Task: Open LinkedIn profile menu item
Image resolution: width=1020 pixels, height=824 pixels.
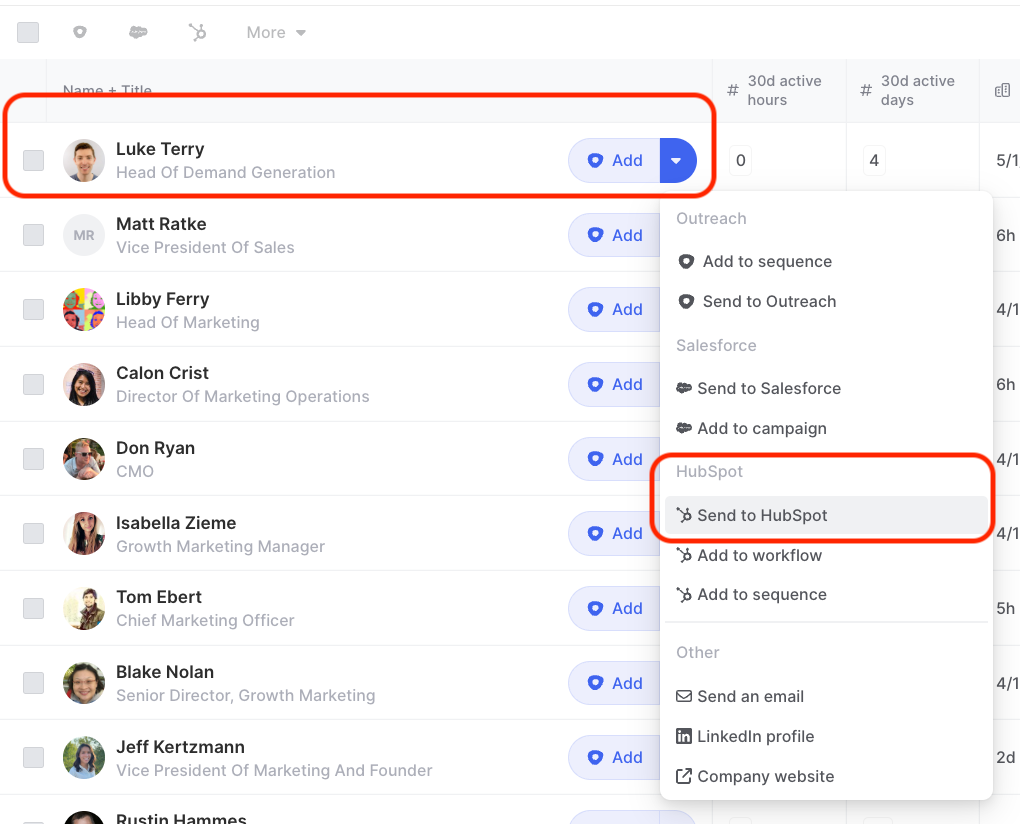Action: [x=826, y=736]
